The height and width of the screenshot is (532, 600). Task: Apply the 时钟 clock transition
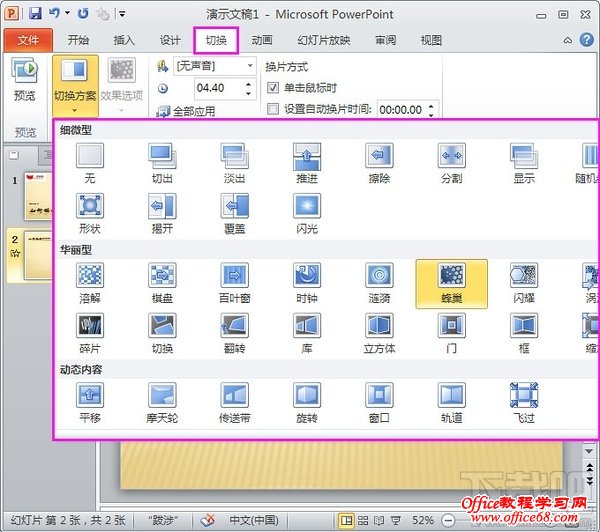307,283
